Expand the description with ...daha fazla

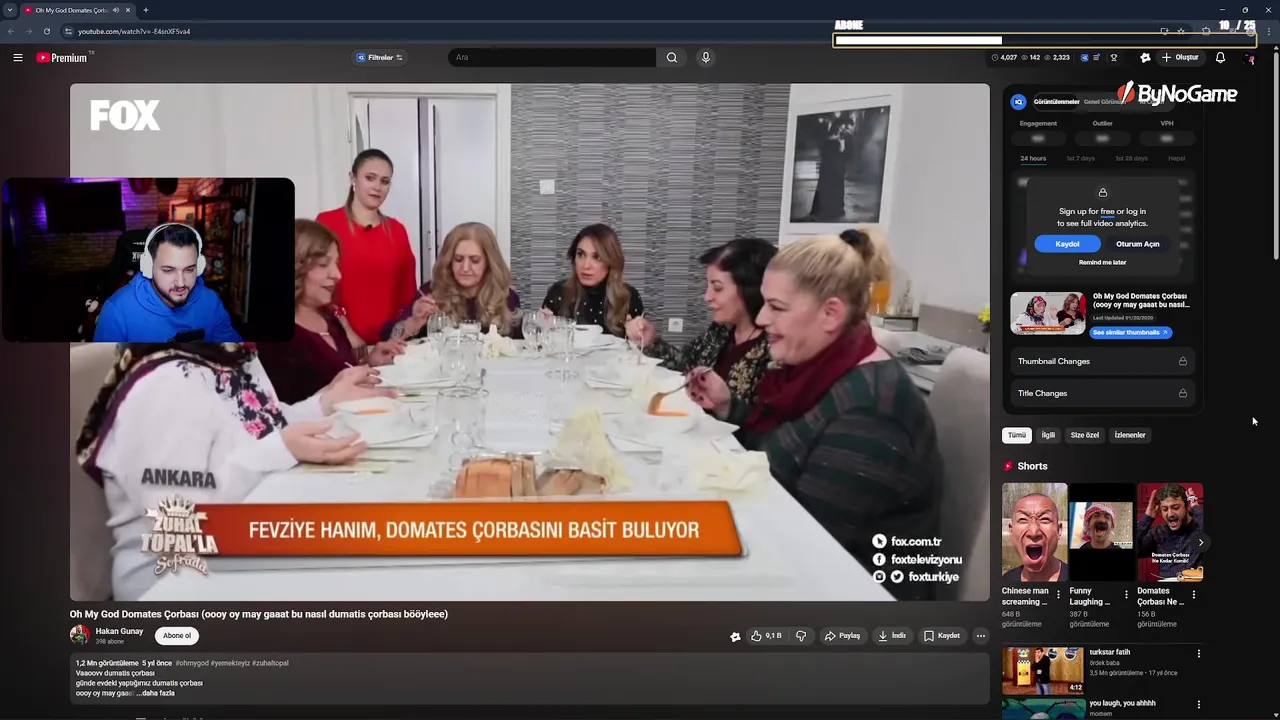point(157,693)
